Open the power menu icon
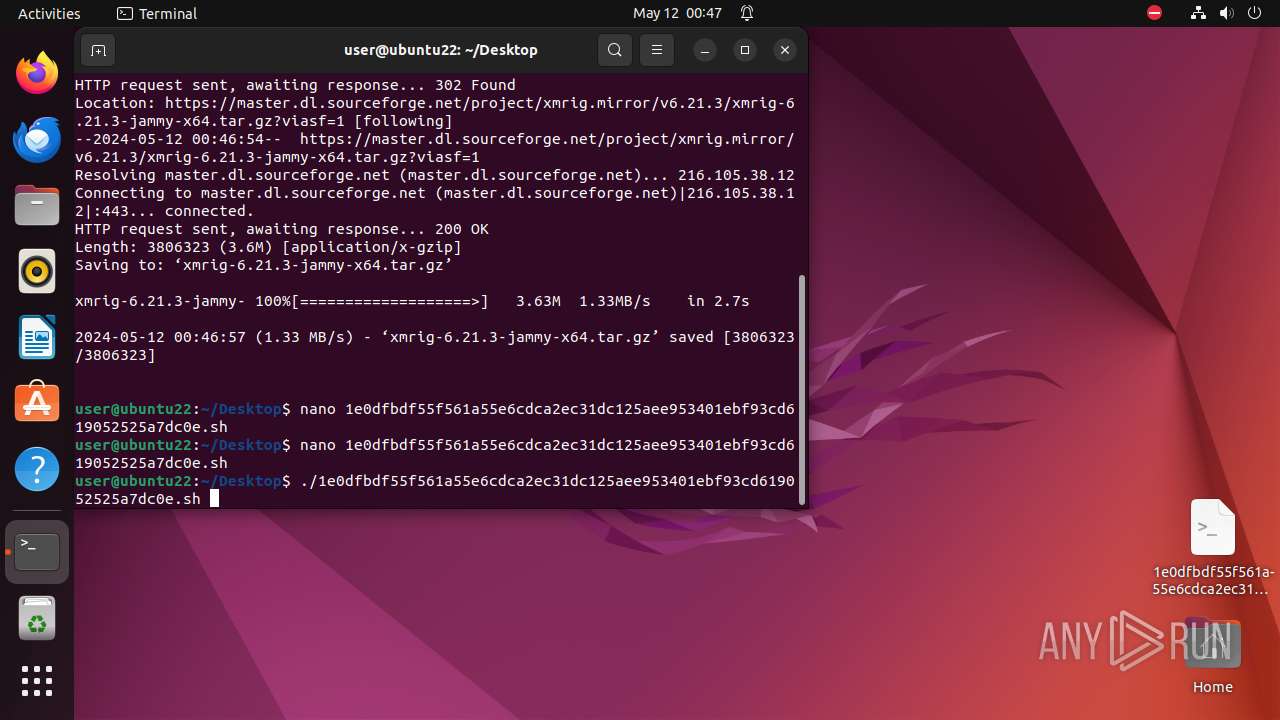 1255,13
